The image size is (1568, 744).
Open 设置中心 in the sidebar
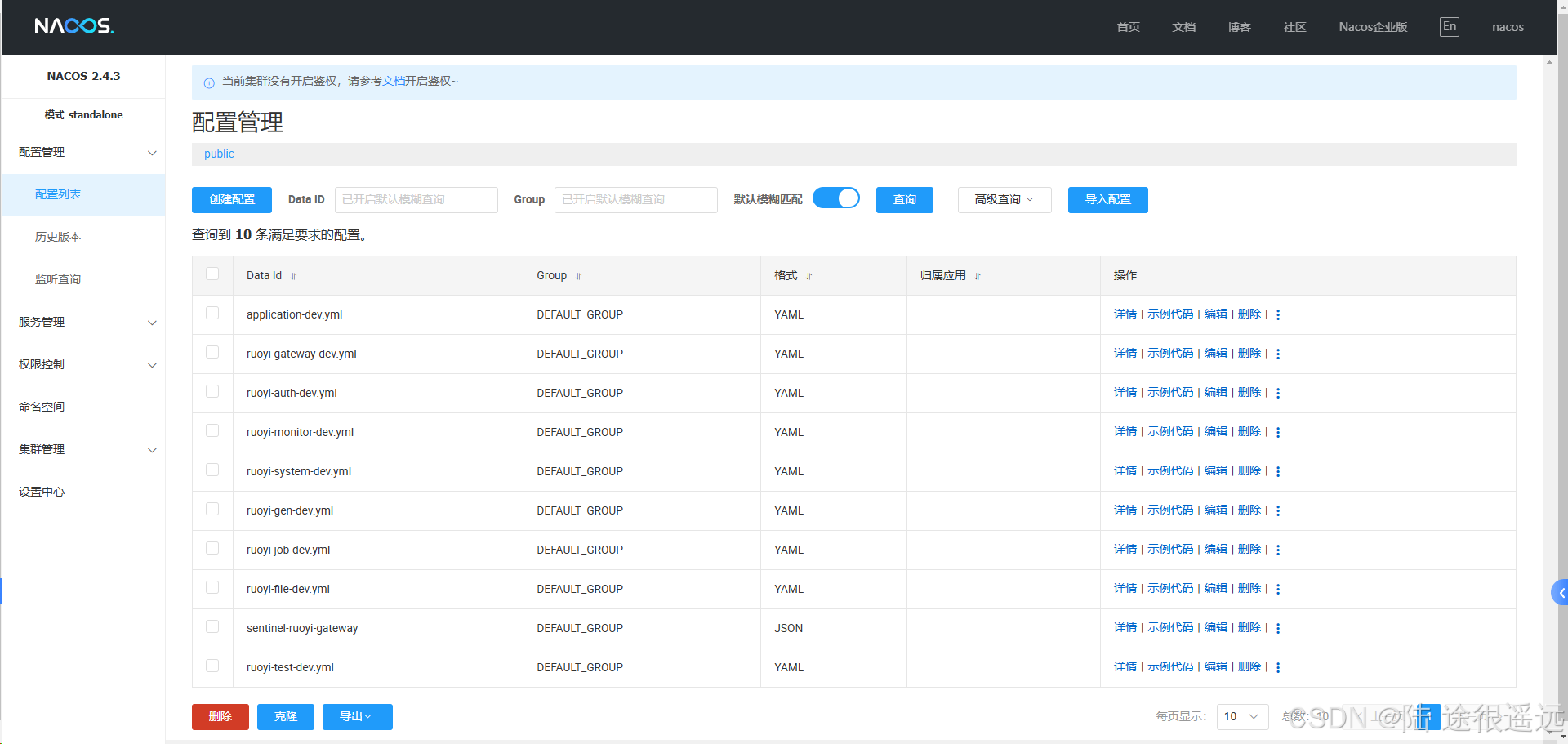pos(83,492)
